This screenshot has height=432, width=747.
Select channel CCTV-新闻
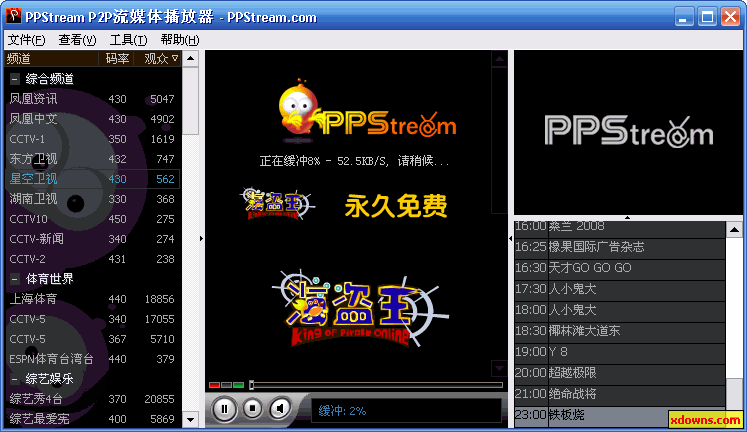(x=92, y=239)
